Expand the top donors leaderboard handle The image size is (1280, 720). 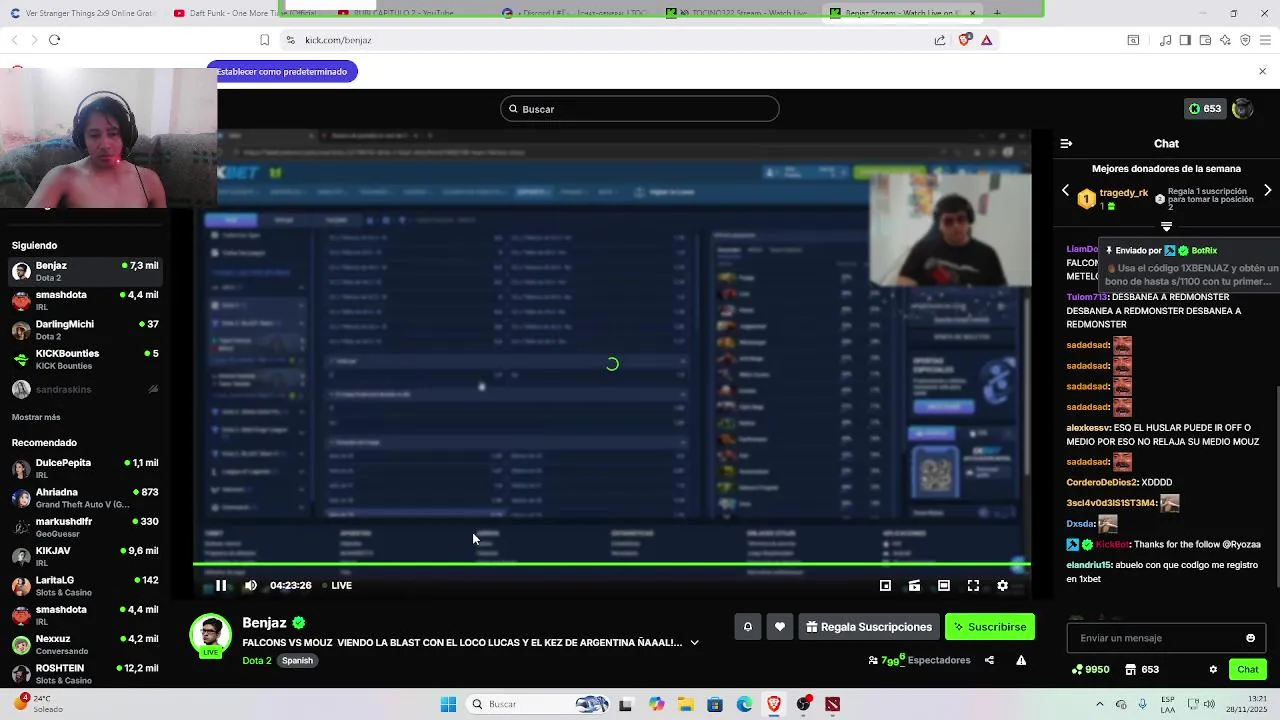coord(1166,227)
